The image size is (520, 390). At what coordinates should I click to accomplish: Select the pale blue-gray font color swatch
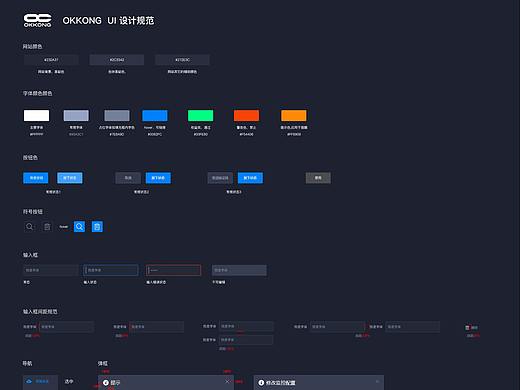[76, 116]
